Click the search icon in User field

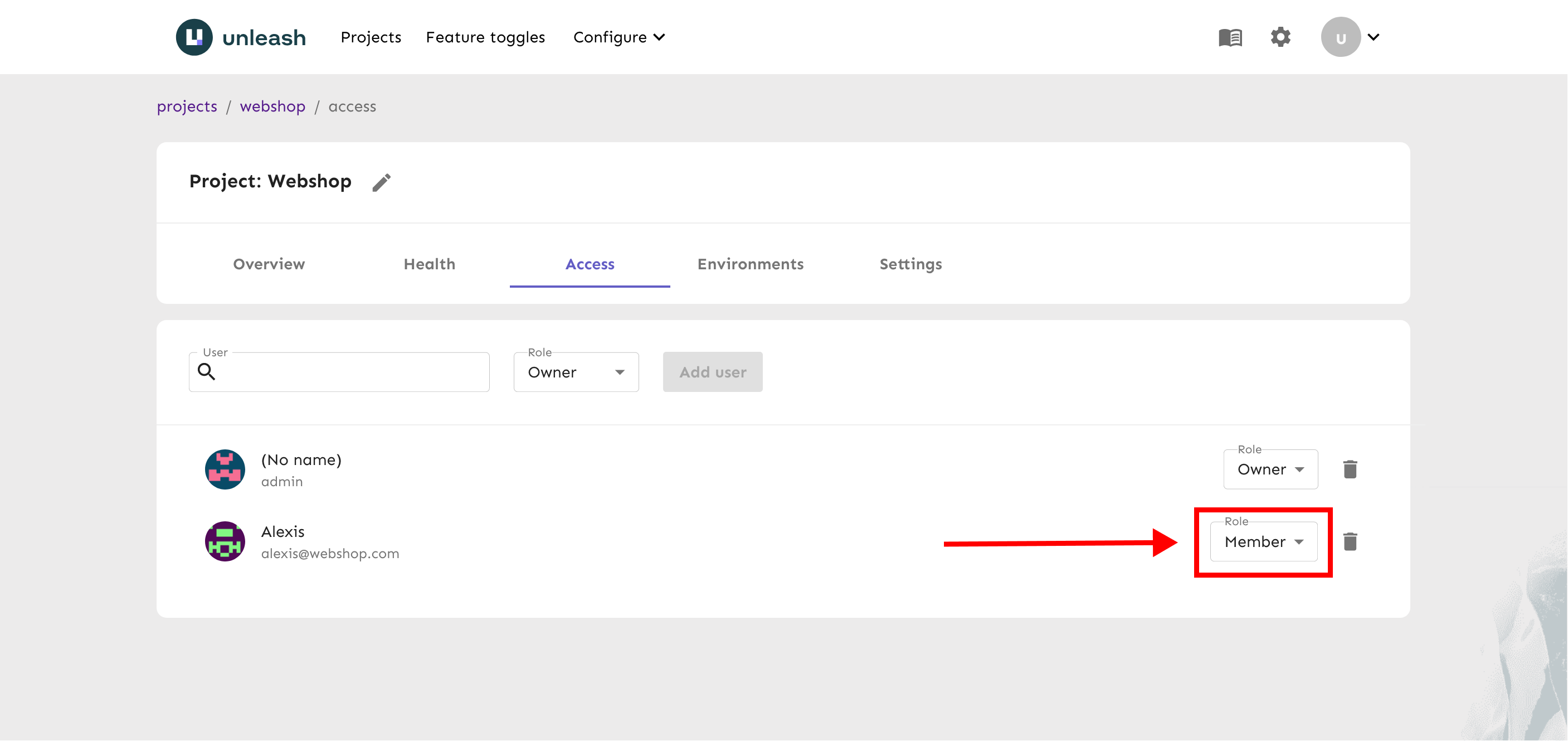point(207,371)
